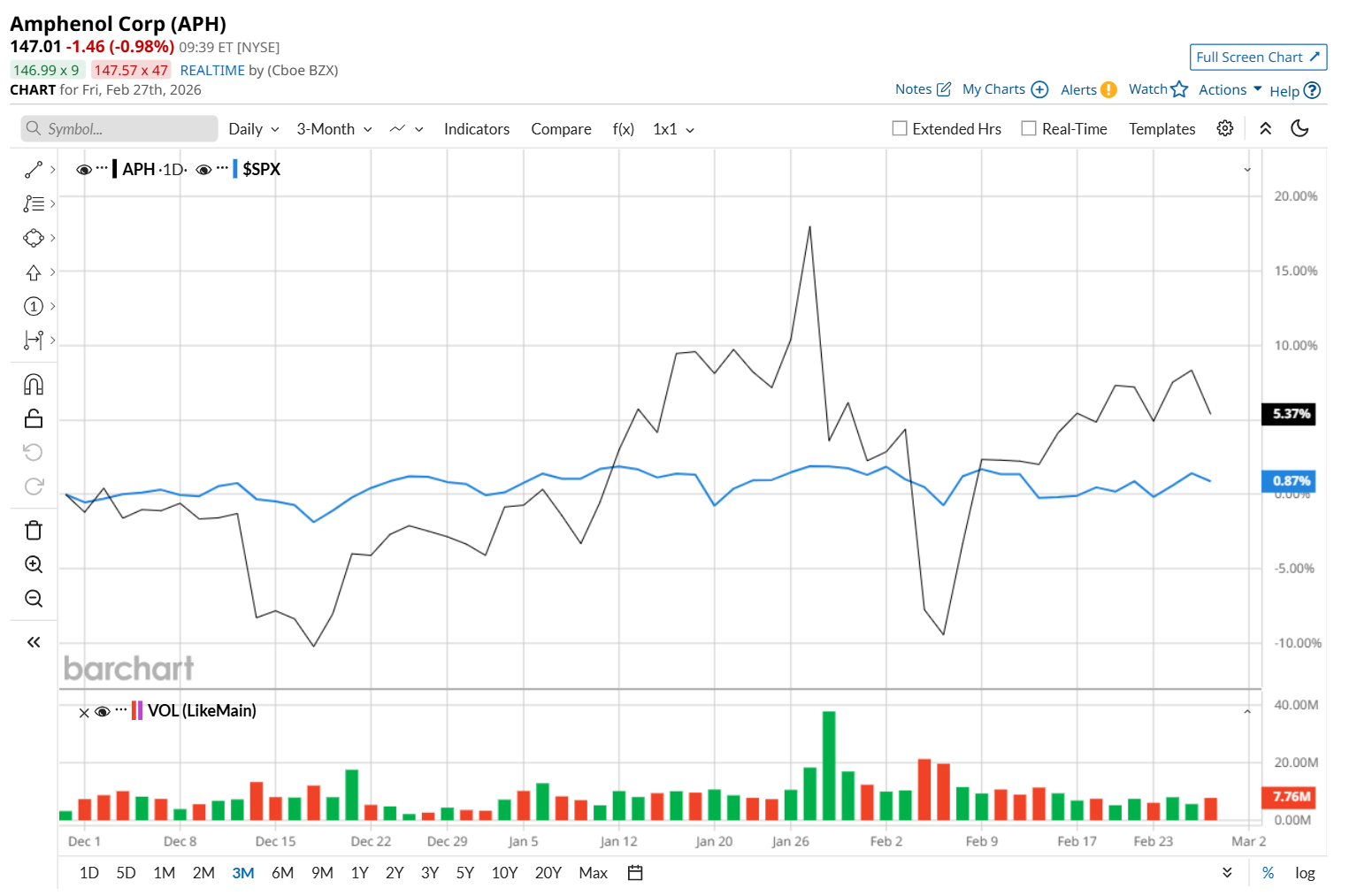1357x896 pixels.
Task: Click the APH series black color bar
Action: pyautogui.click(x=115, y=169)
